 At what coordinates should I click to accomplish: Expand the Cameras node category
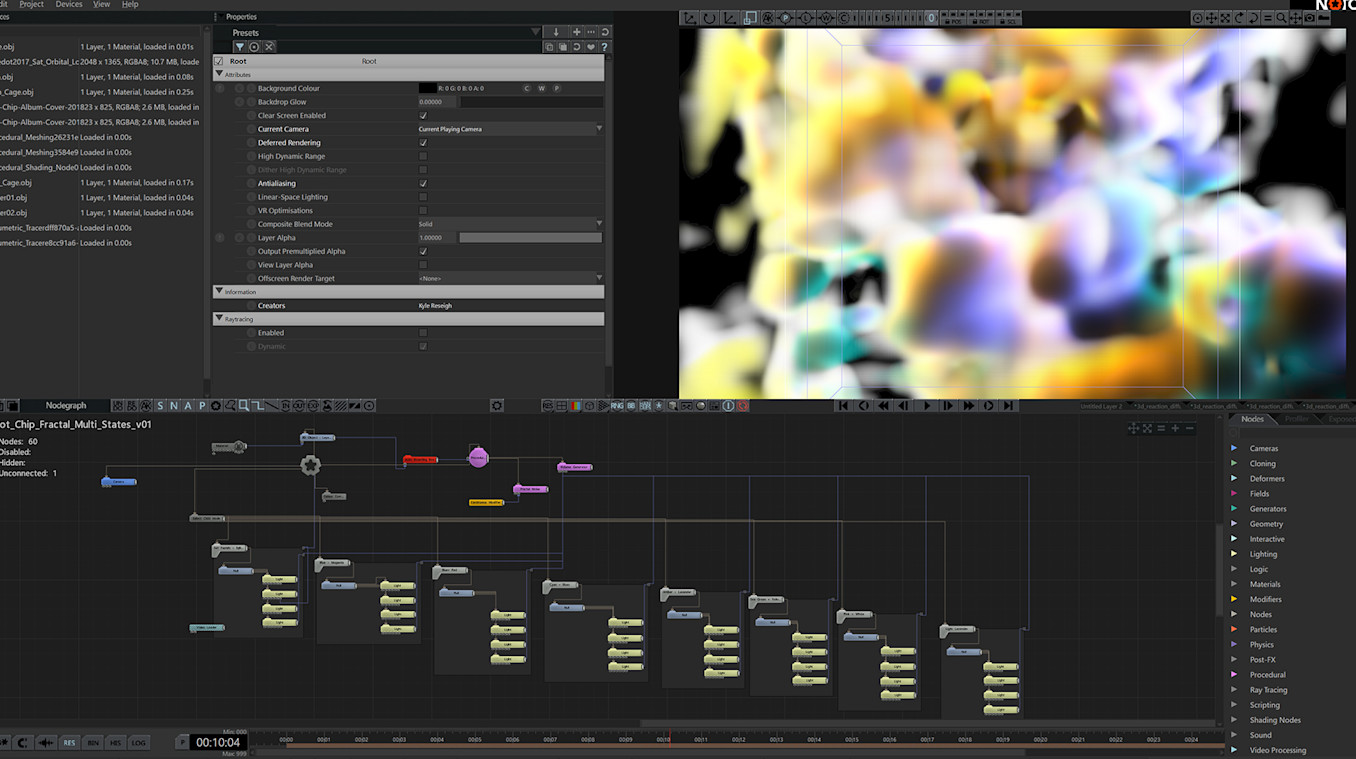tap(1234, 448)
